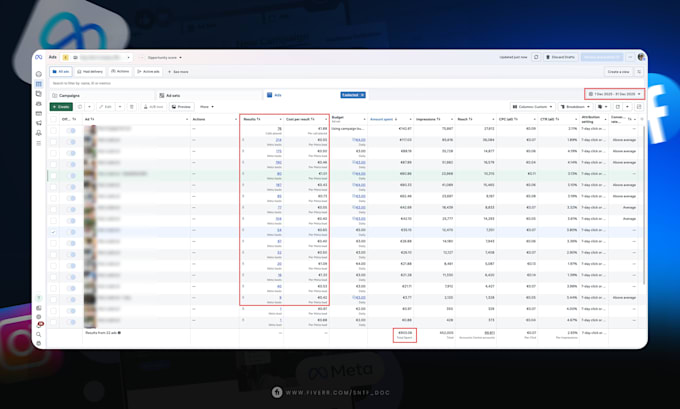Open the arrow menu beside Duplicate
The image size is (680, 409).
[x=89, y=107]
